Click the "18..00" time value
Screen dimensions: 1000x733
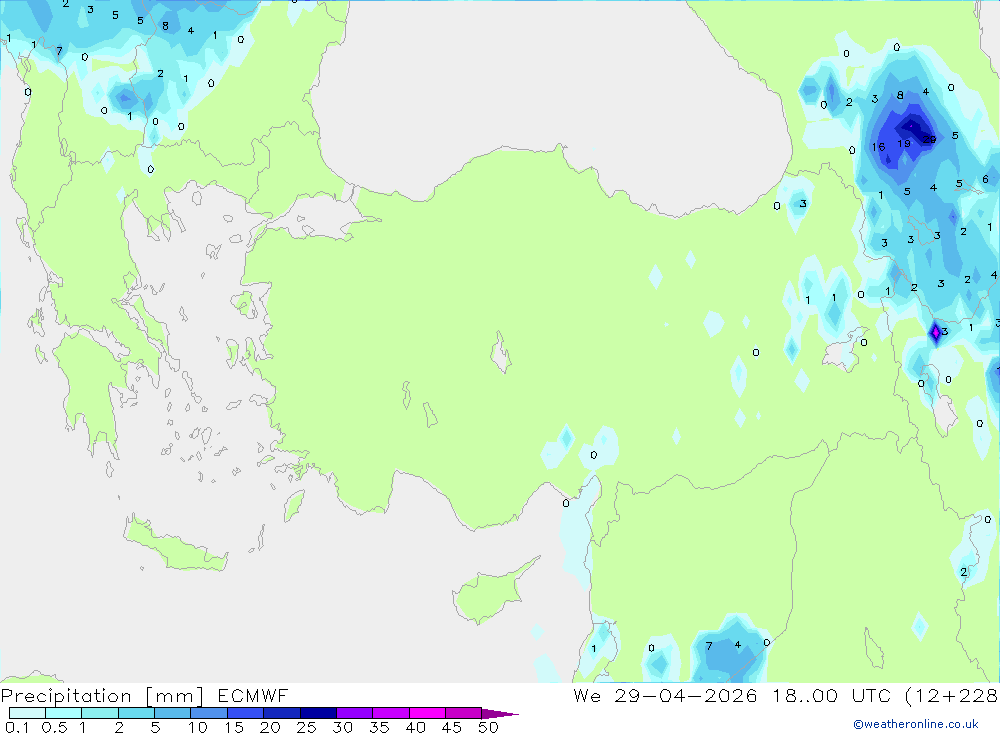point(805,696)
